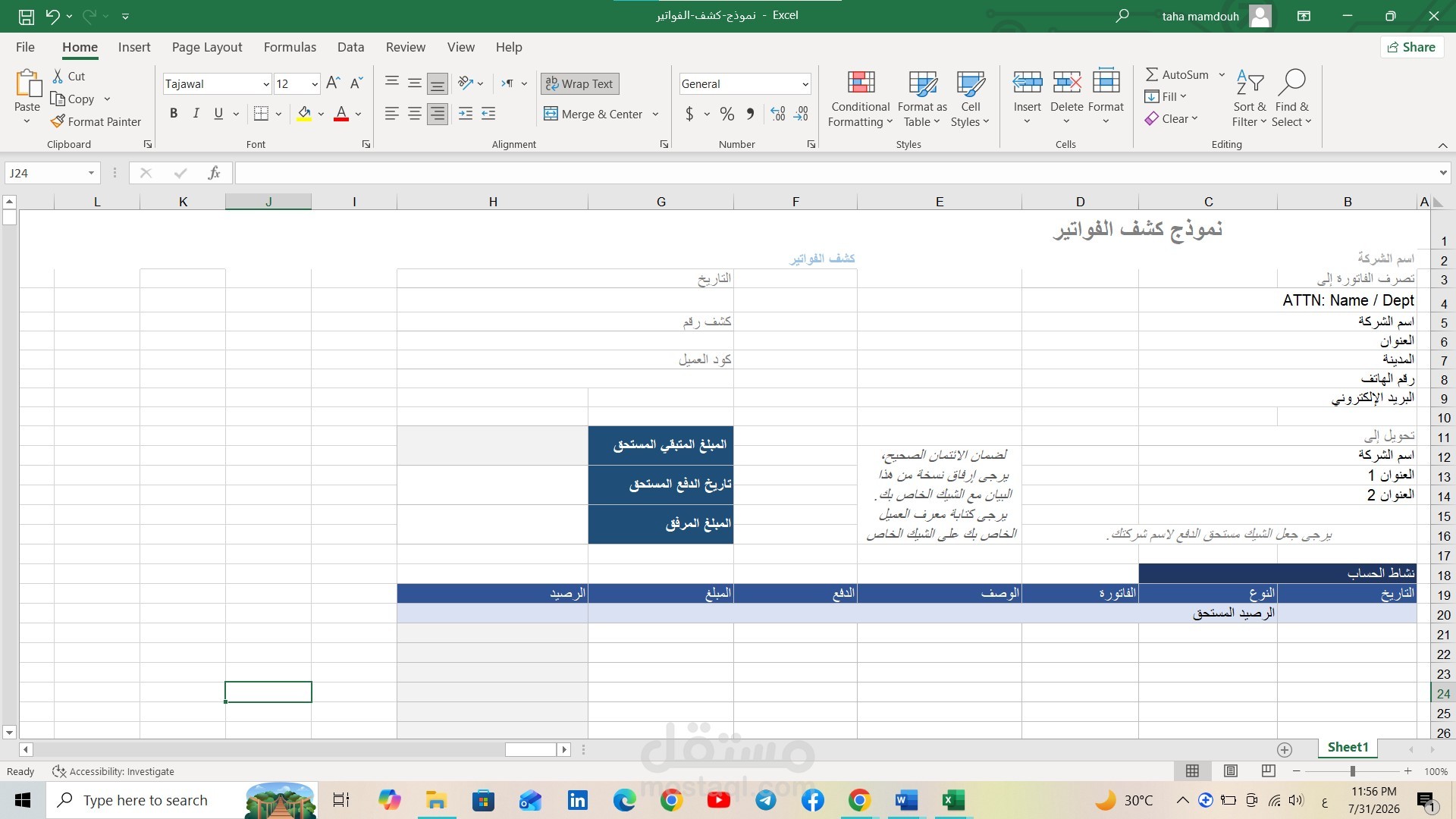Screen dimensions: 1456x819
Task: Toggle underline formatting
Action: pyautogui.click(x=218, y=114)
